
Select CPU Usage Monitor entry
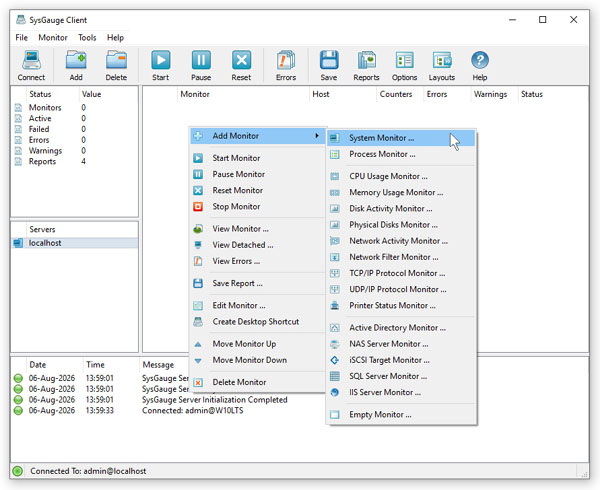401,176
